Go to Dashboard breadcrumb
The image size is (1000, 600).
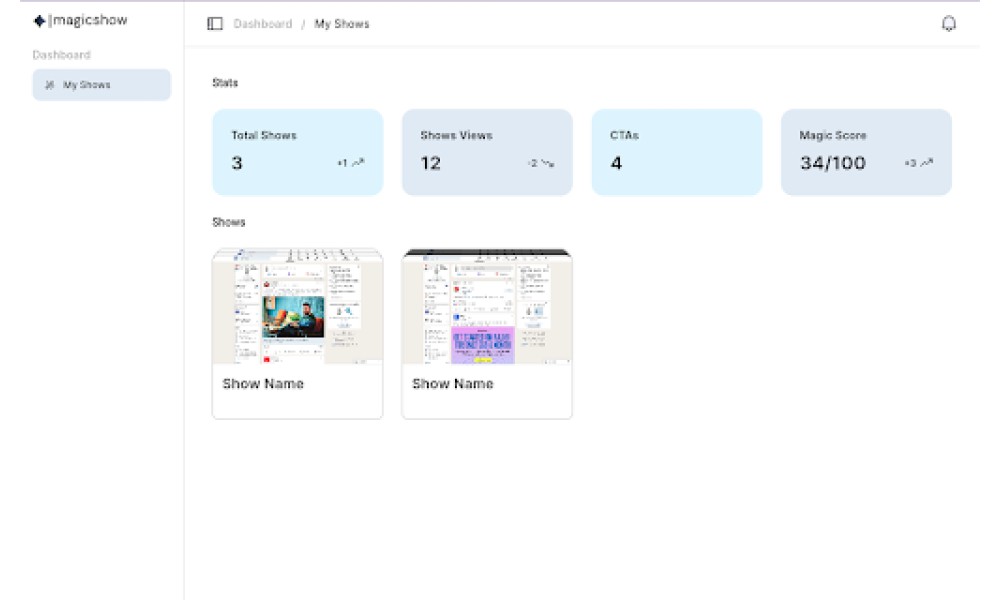click(x=263, y=24)
